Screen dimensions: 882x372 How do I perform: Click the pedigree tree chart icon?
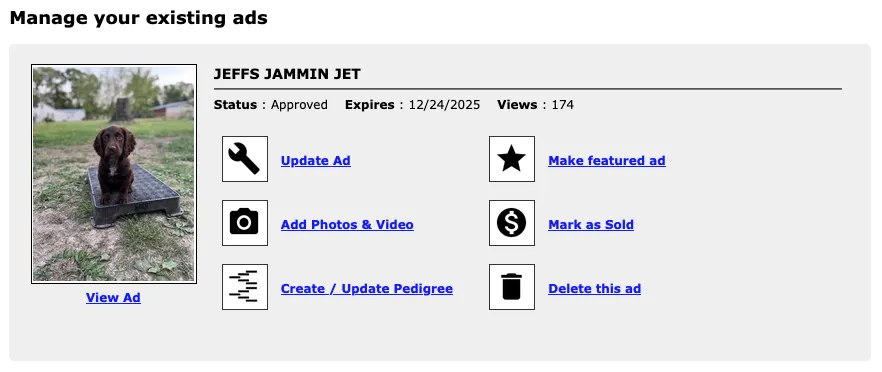(245, 287)
